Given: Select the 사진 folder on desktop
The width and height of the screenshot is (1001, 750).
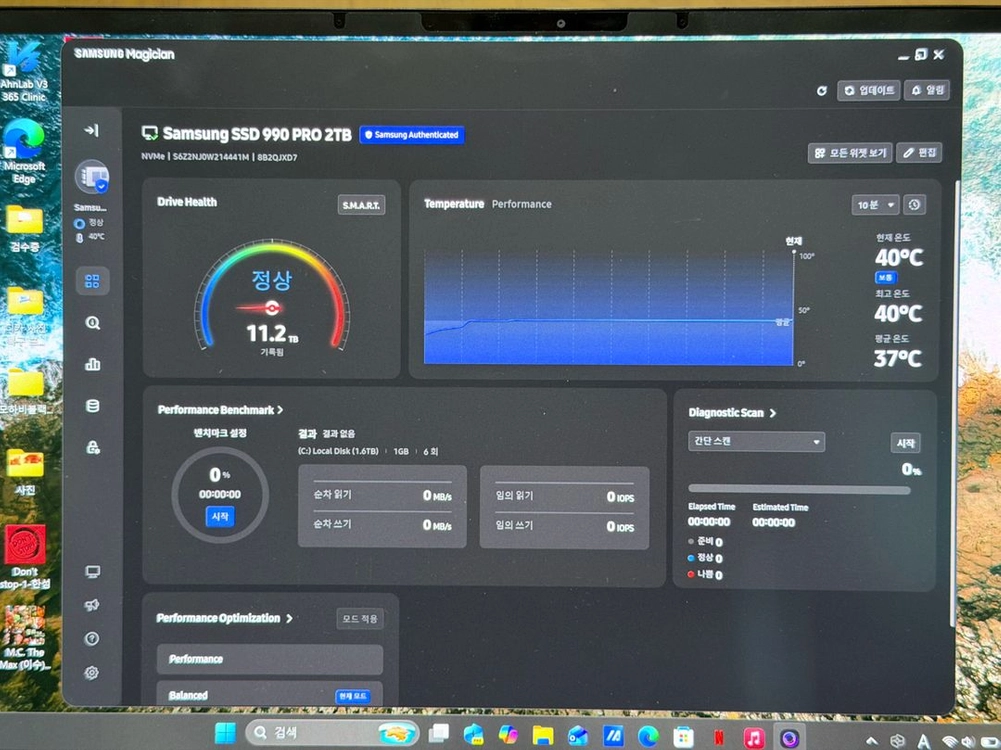Looking at the screenshot, I should pyautogui.click(x=25, y=472).
